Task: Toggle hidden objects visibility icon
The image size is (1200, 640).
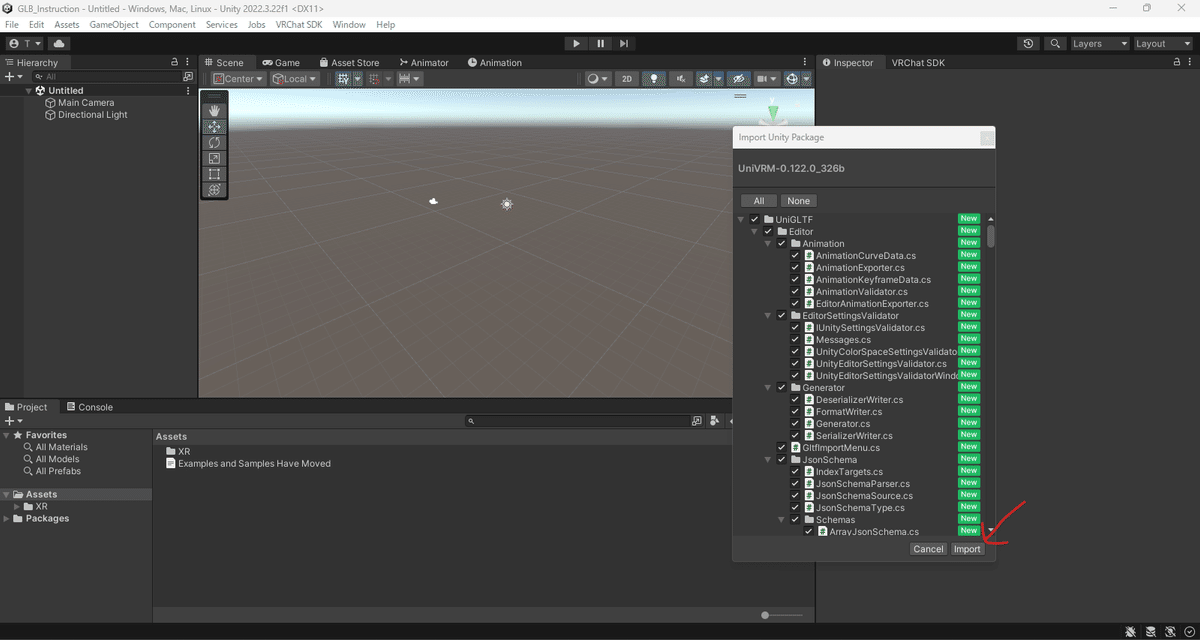Action: pyautogui.click(x=739, y=79)
